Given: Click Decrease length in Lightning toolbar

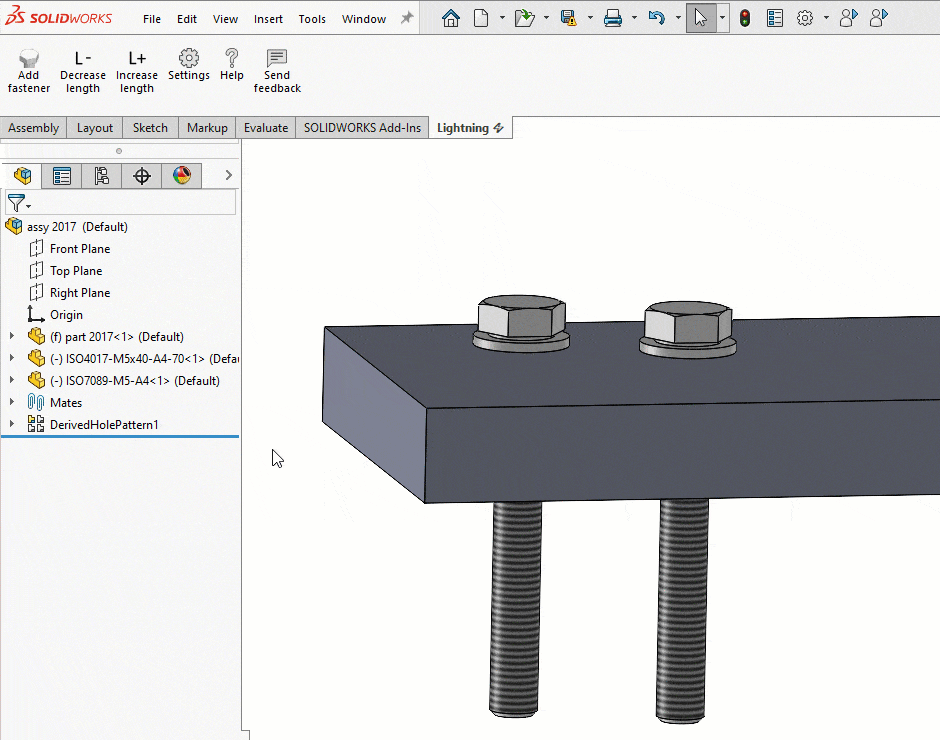Looking at the screenshot, I should 83,71.
